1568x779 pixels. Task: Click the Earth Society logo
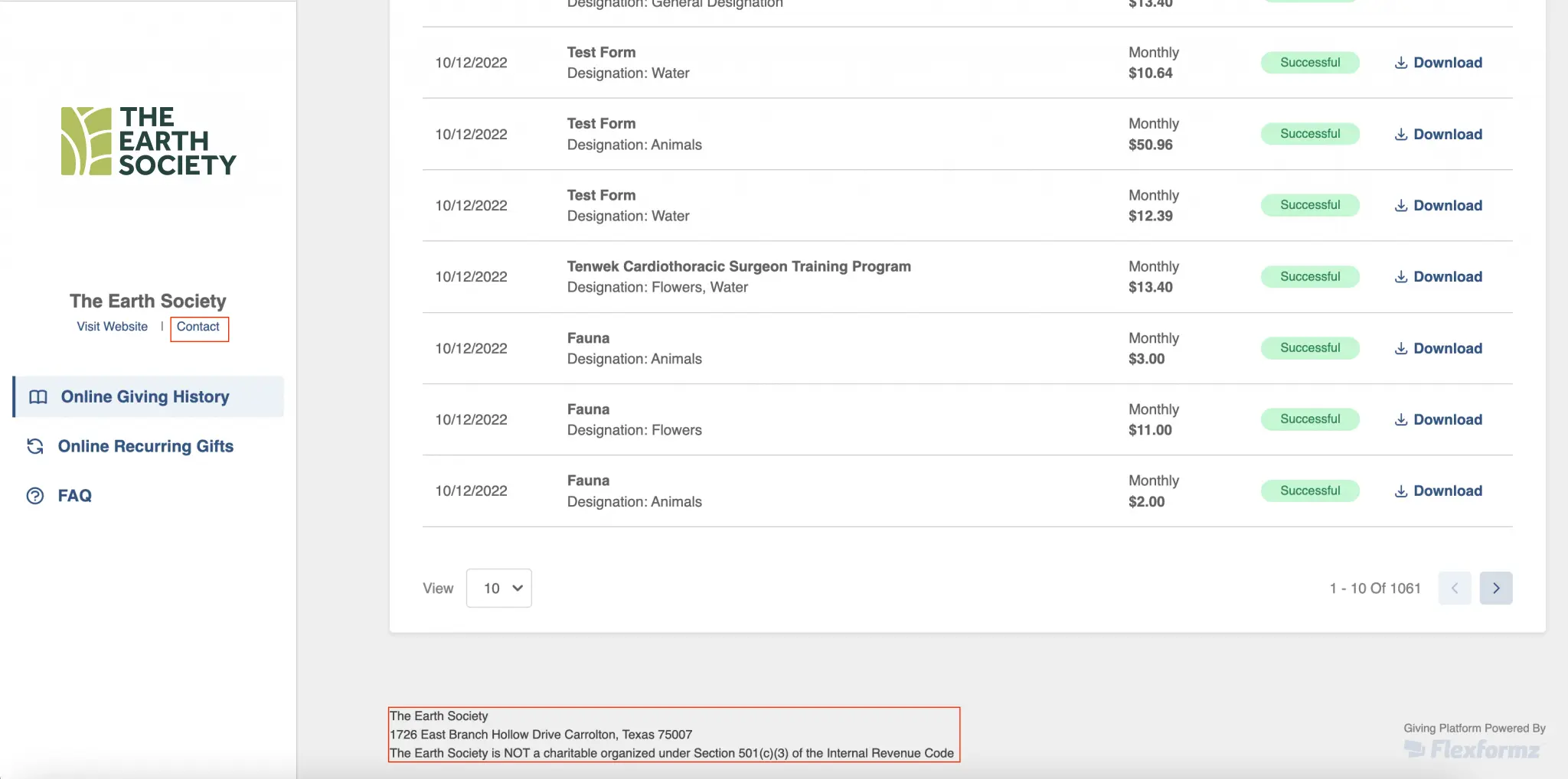pyautogui.click(x=149, y=142)
